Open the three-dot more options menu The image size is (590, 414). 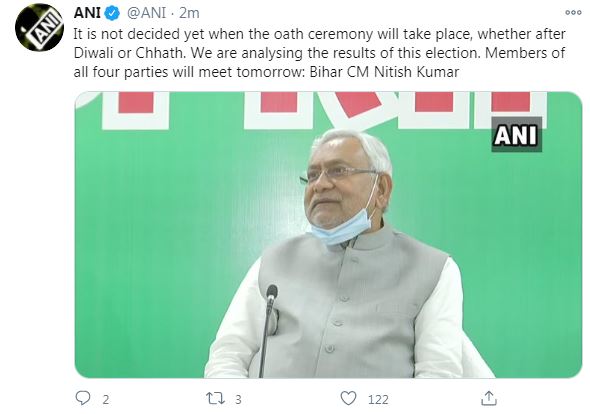573,13
